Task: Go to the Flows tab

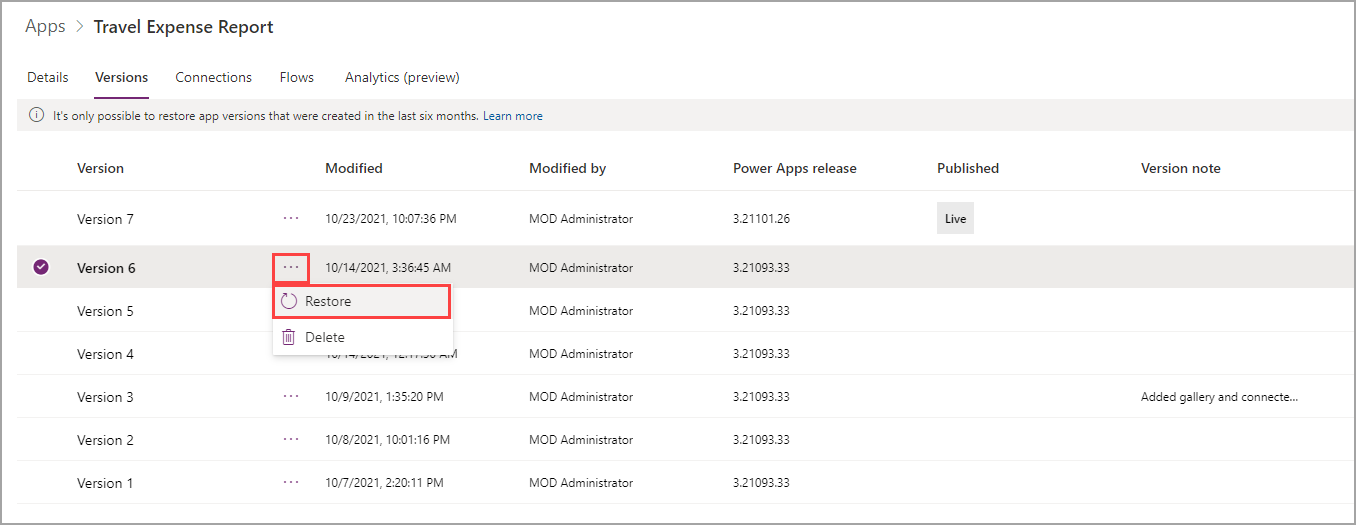Action: [x=297, y=77]
